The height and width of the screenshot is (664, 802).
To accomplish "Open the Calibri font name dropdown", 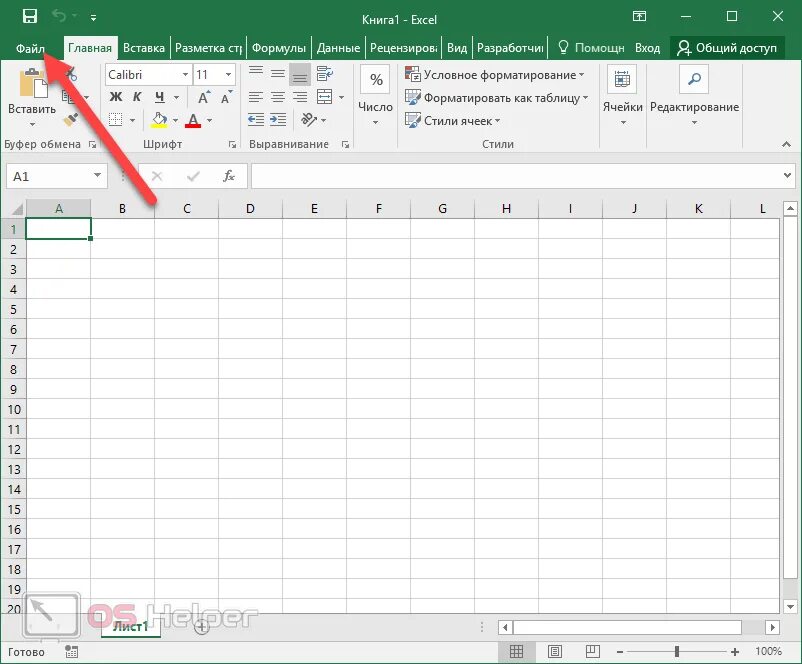I will pos(186,75).
